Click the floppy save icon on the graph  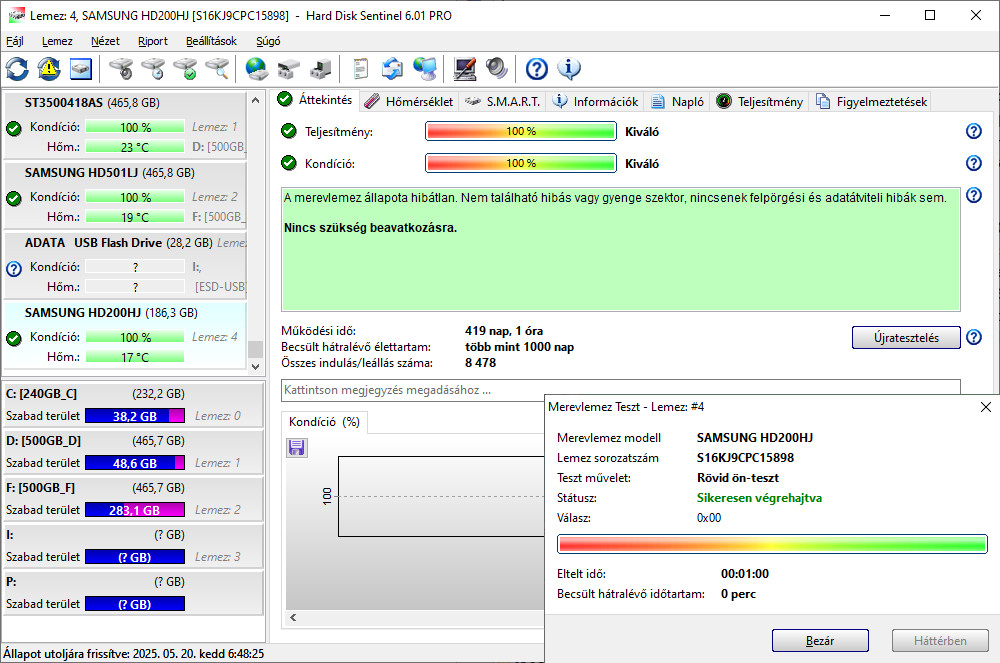point(297,448)
